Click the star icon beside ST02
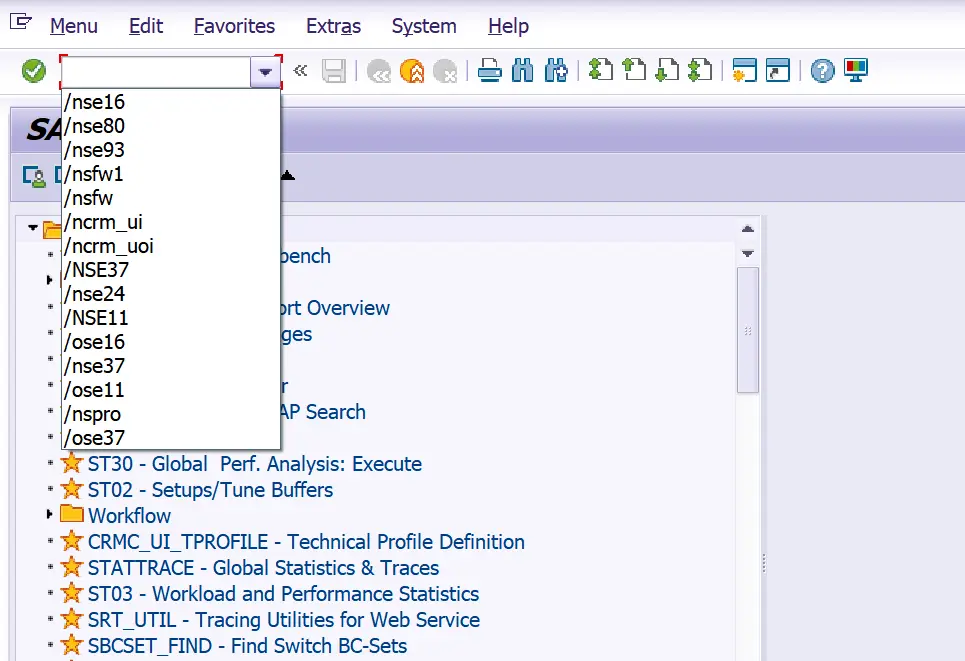This screenshot has width=965, height=661. 72,488
